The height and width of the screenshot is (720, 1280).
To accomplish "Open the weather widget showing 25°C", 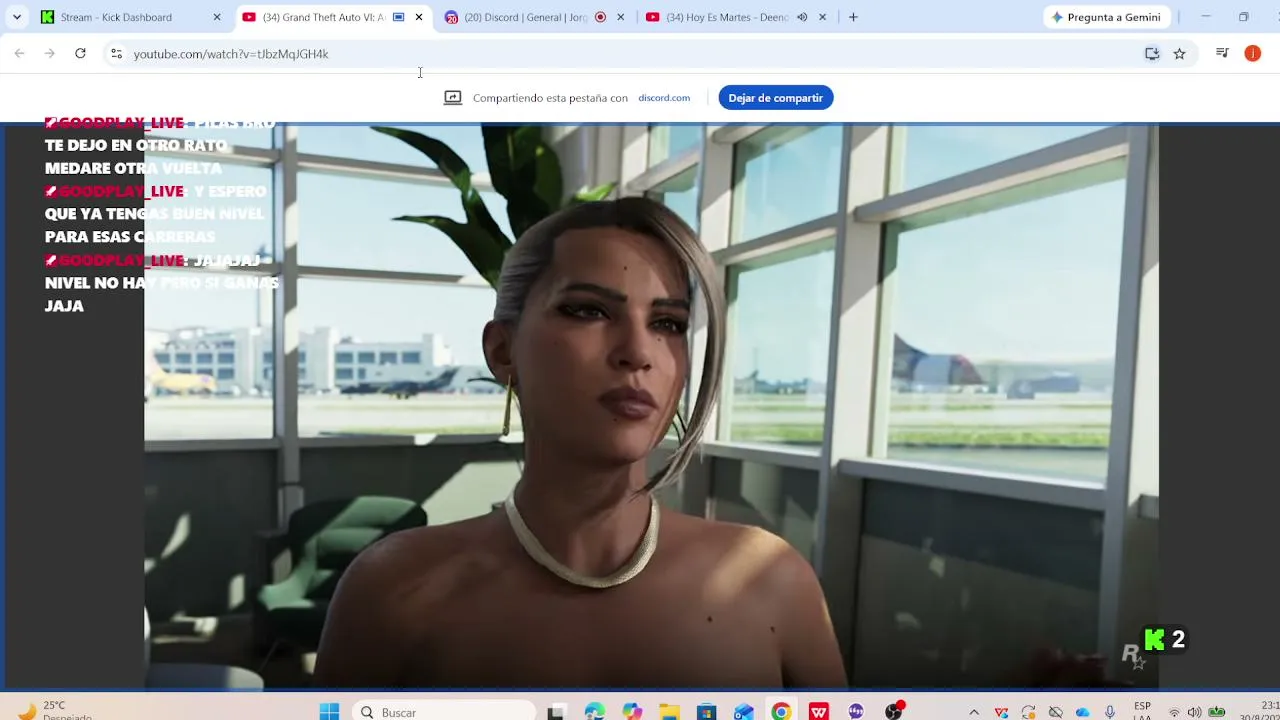I will (x=55, y=711).
